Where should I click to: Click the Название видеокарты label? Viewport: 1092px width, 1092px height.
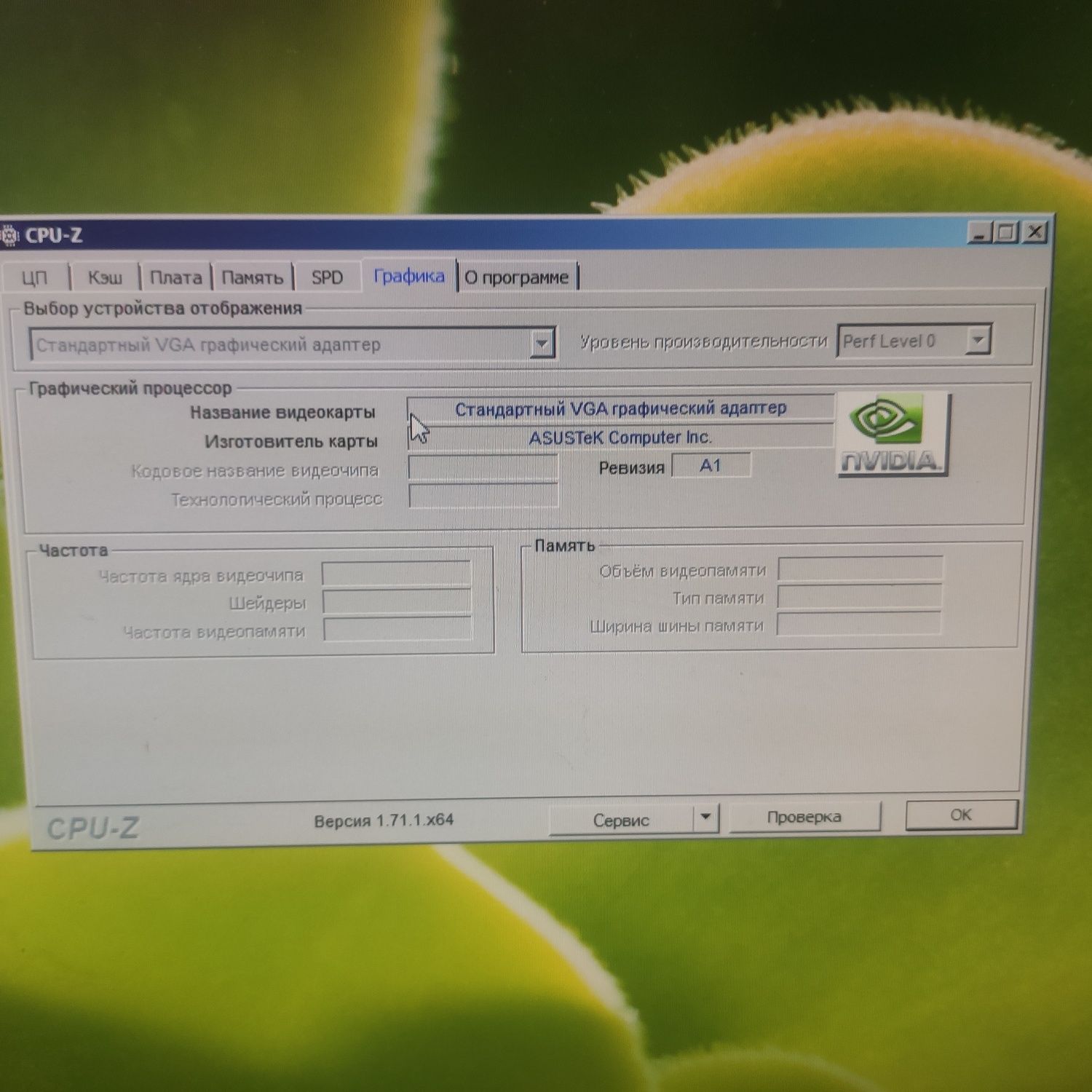click(x=282, y=413)
